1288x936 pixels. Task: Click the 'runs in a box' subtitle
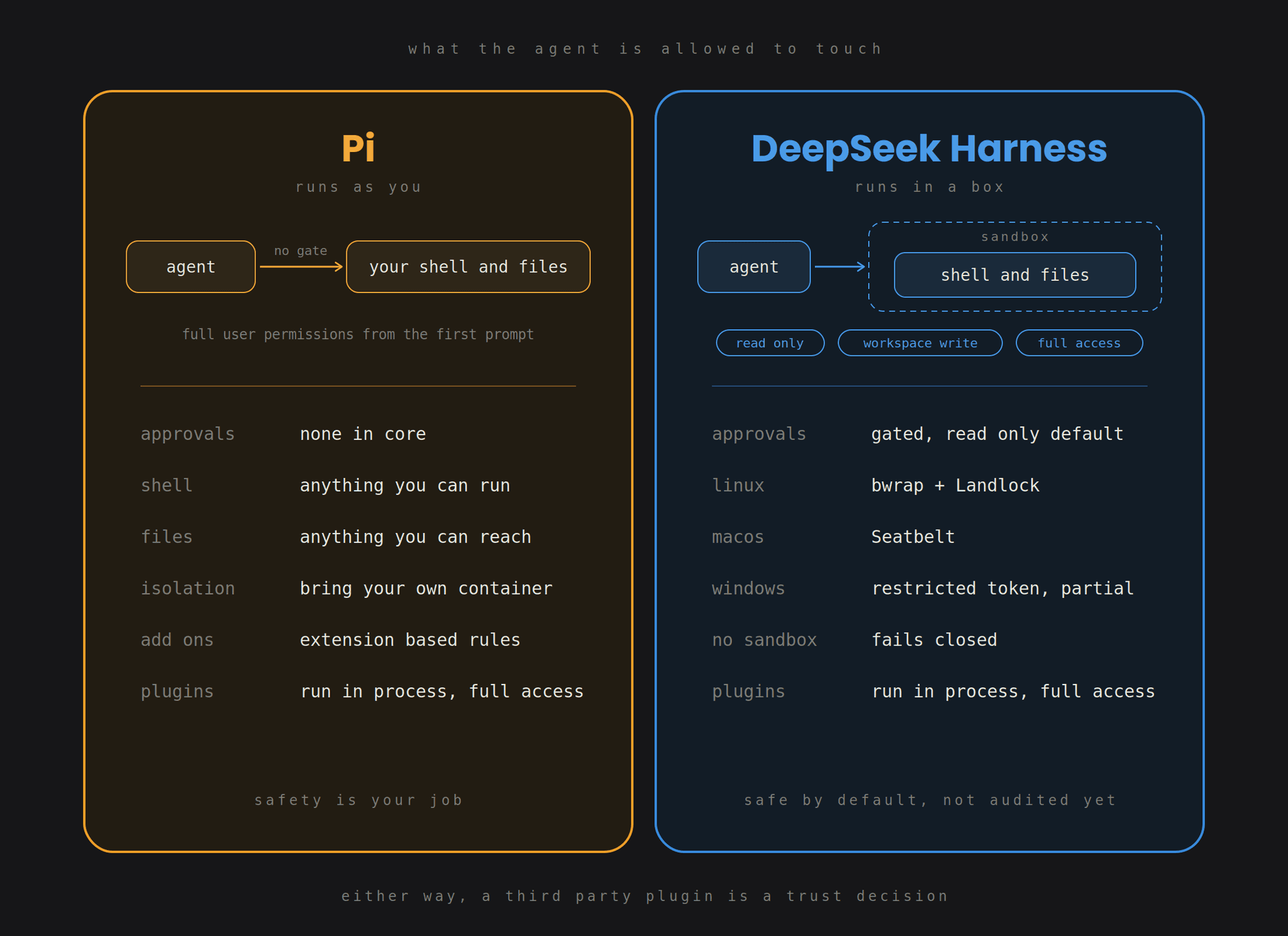point(929,187)
